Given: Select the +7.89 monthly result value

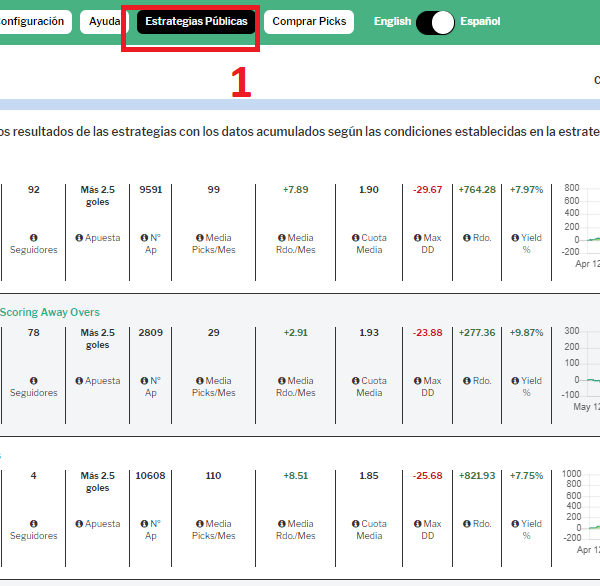Looking at the screenshot, I should 295,190.
